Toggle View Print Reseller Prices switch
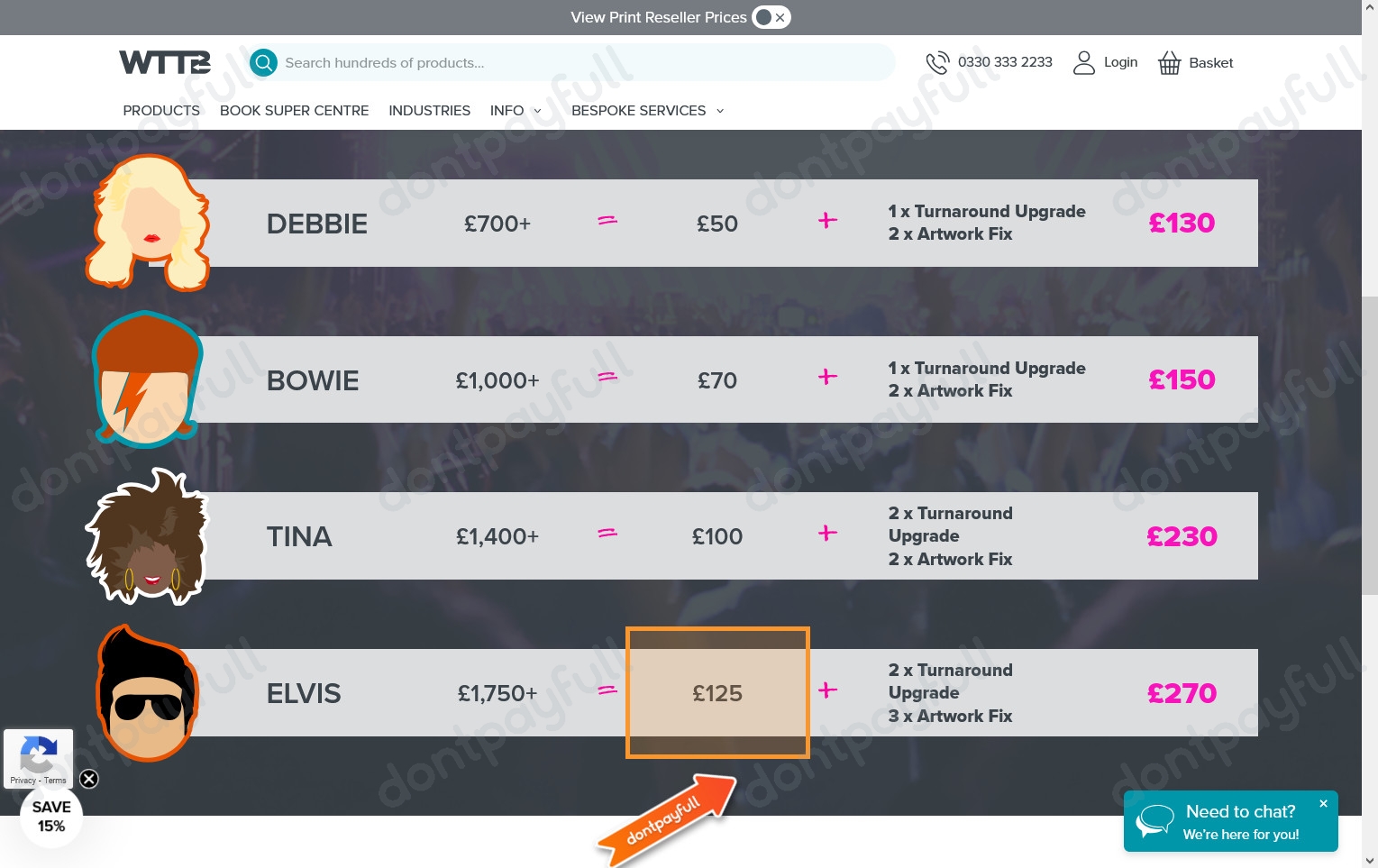Viewport: 1378px width, 868px height. (x=771, y=17)
